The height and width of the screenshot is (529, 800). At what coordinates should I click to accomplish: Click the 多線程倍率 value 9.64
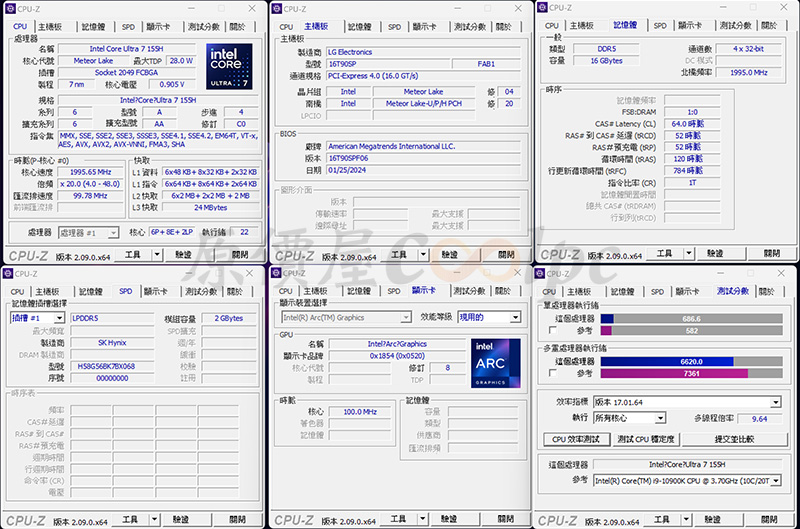(x=760, y=418)
